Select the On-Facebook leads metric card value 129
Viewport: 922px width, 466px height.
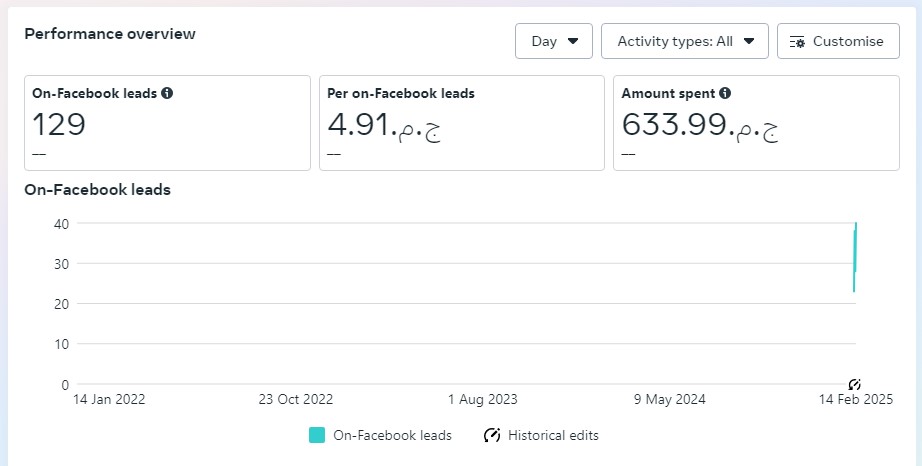(x=59, y=125)
